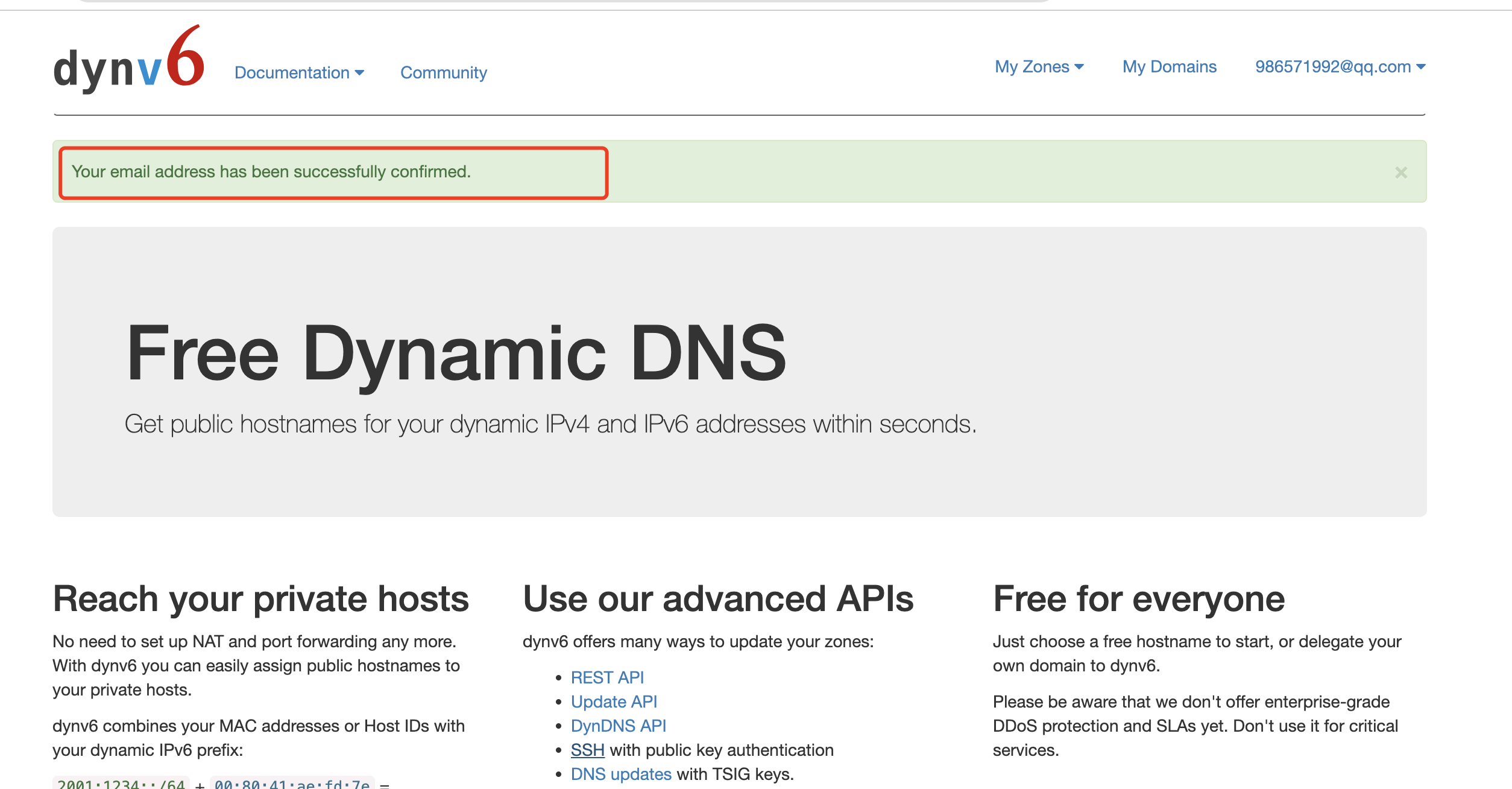The height and width of the screenshot is (789, 1512).
Task: Expand the Documentation dropdown
Action: pyautogui.click(x=299, y=73)
